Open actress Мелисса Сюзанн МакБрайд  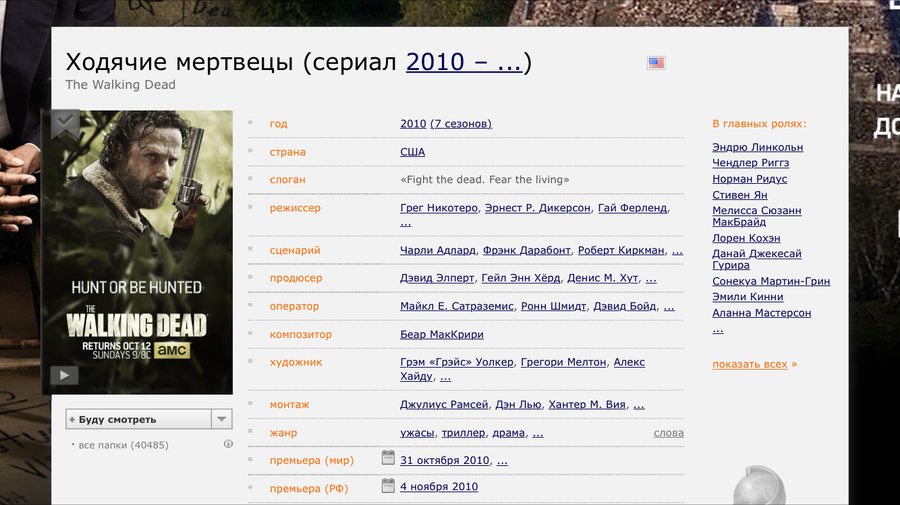757,216
